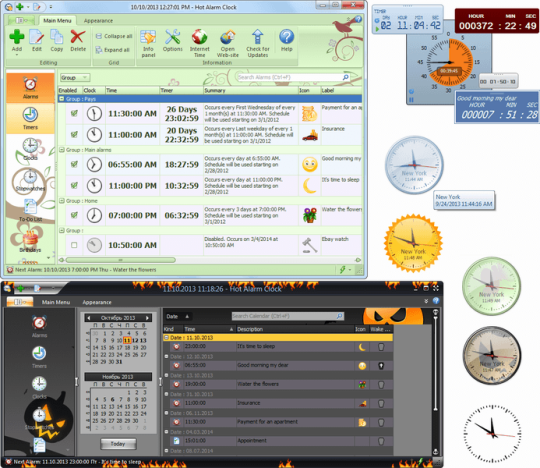Image resolution: width=540 pixels, height=468 pixels.
Task: Open the Date grouping dropdown in dark window
Action: pos(178,316)
